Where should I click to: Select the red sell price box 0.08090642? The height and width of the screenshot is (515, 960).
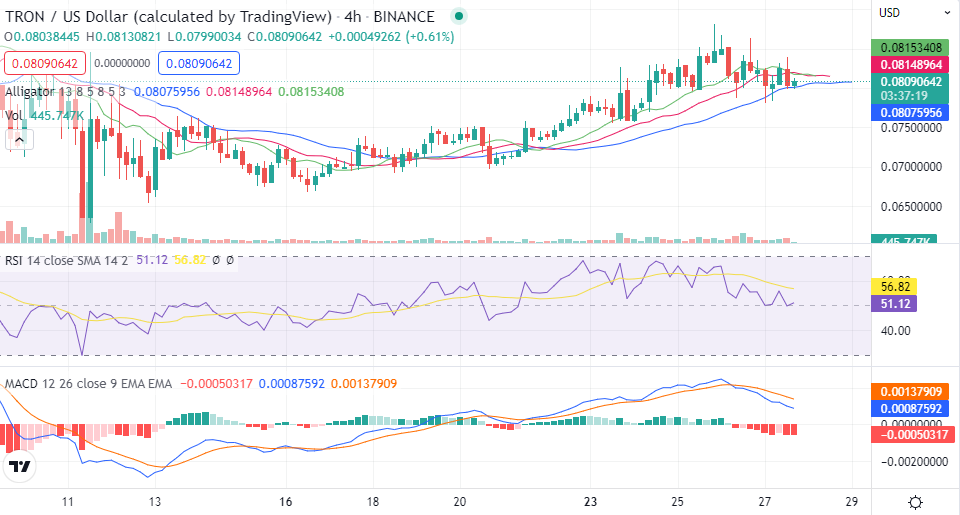[x=45, y=64]
